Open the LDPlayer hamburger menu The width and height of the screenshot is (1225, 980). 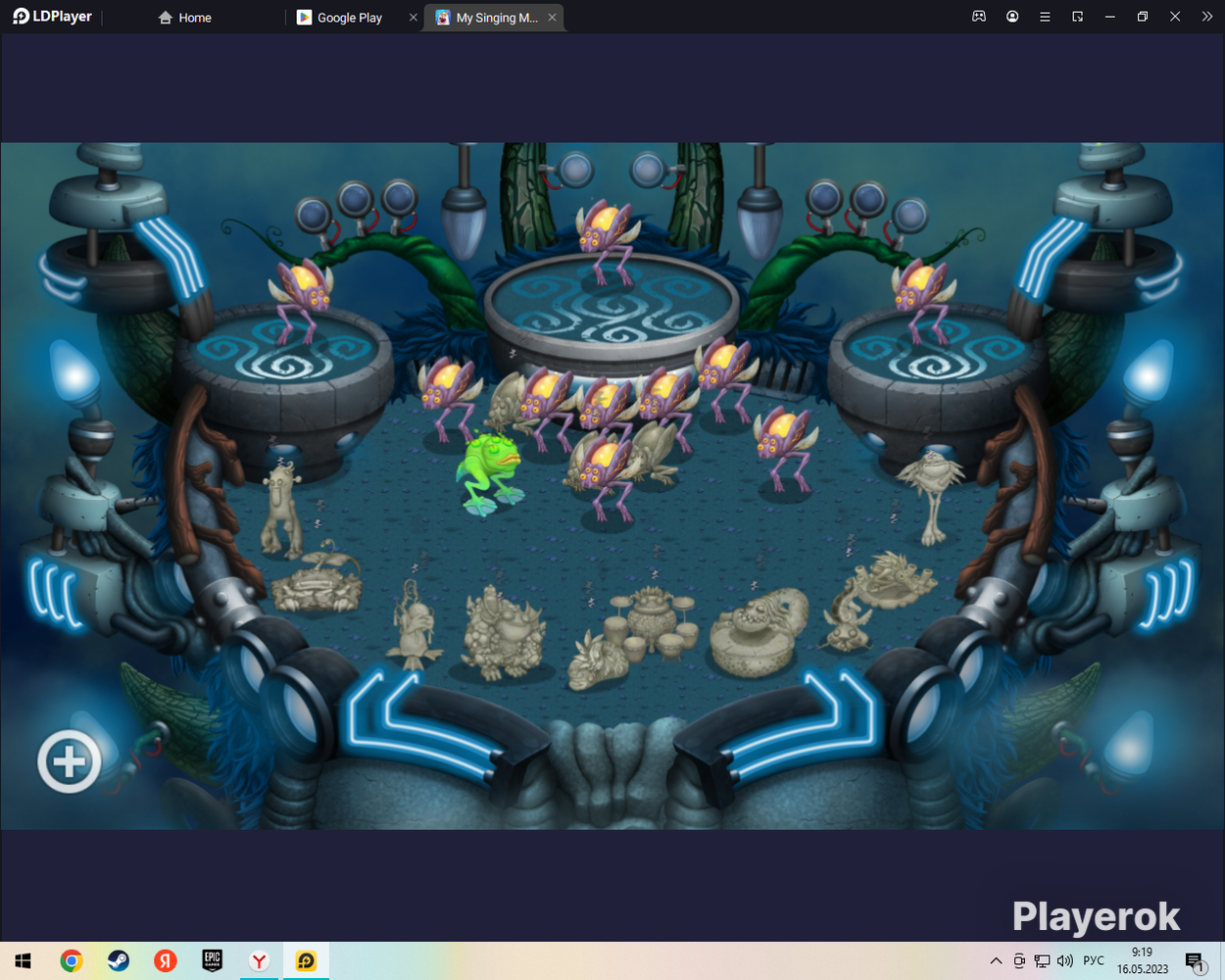[1045, 17]
